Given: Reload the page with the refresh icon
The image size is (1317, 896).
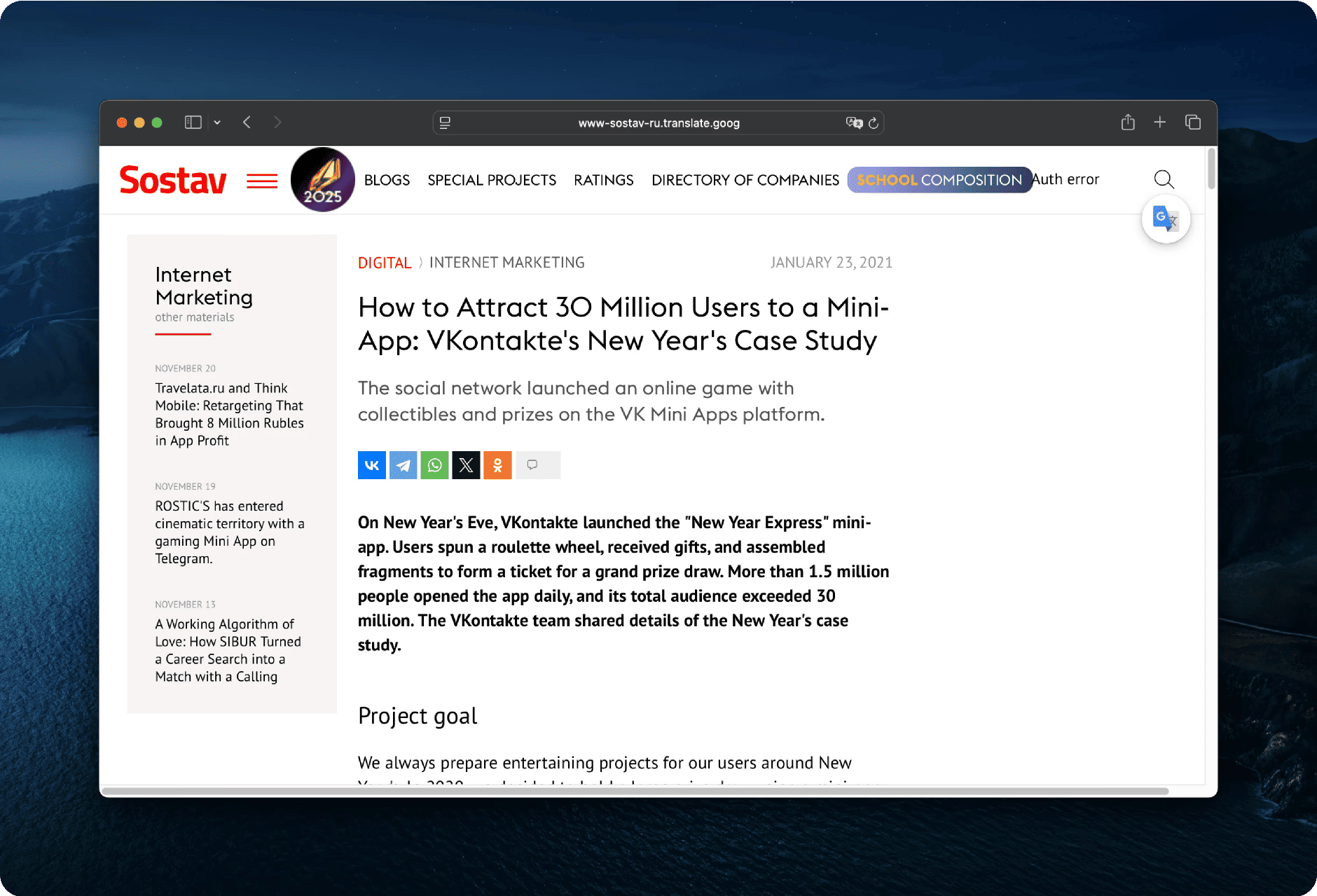Looking at the screenshot, I should [x=874, y=123].
